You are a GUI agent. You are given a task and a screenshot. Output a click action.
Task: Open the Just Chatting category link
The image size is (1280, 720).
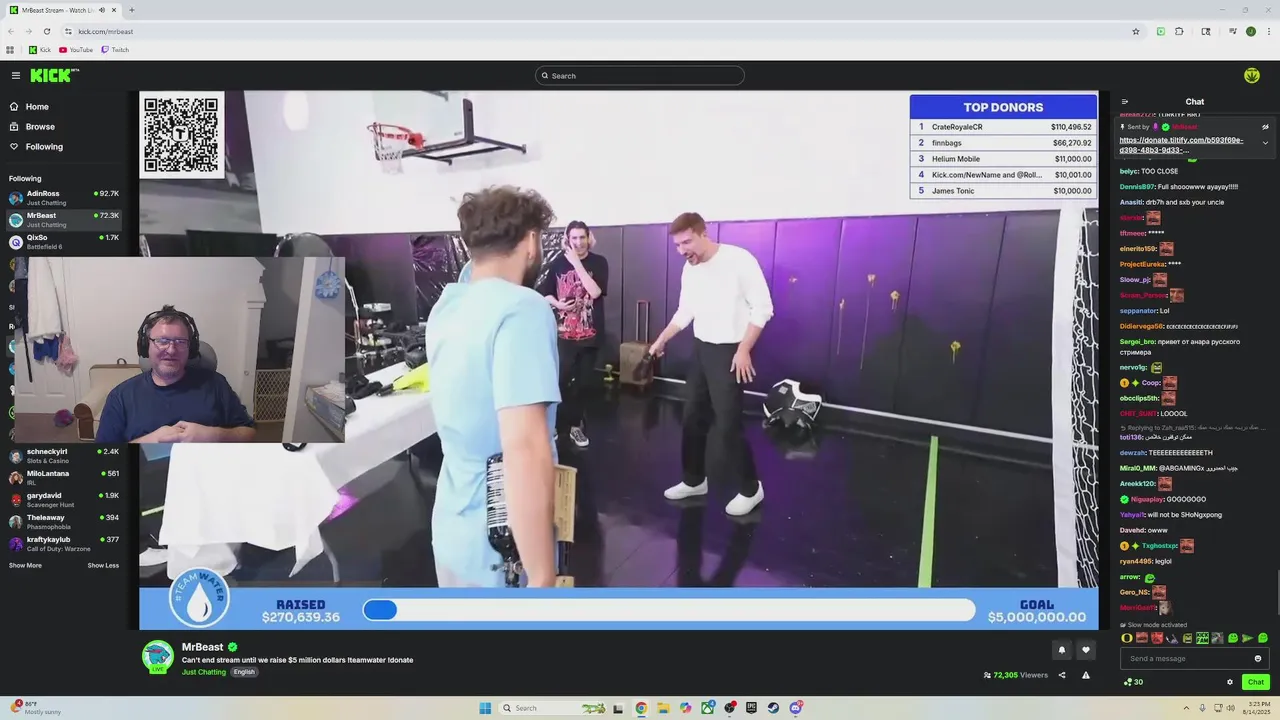pos(204,672)
